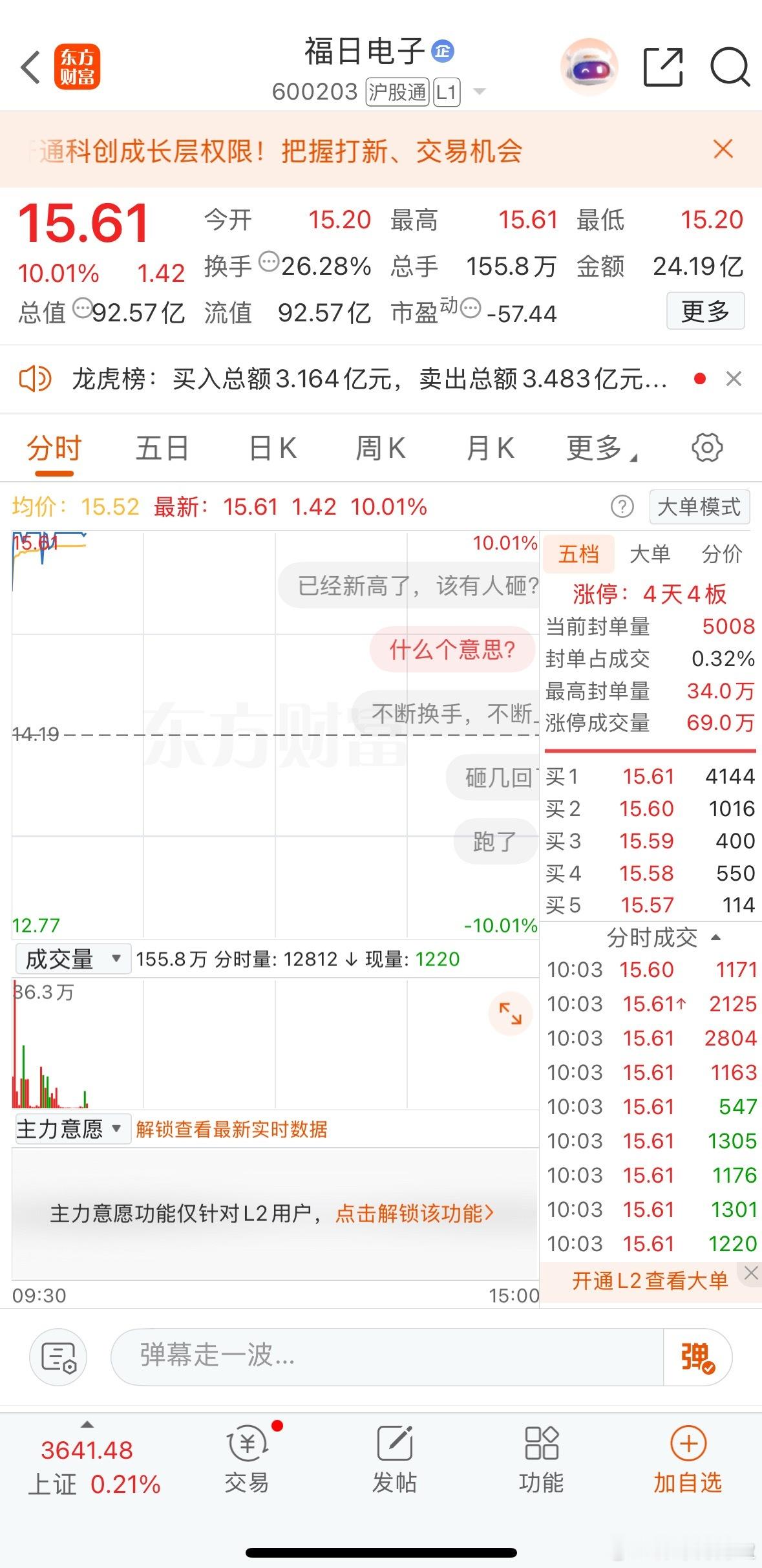
Task: Expand the dropdown arrow beside L1
Action: tap(480, 91)
